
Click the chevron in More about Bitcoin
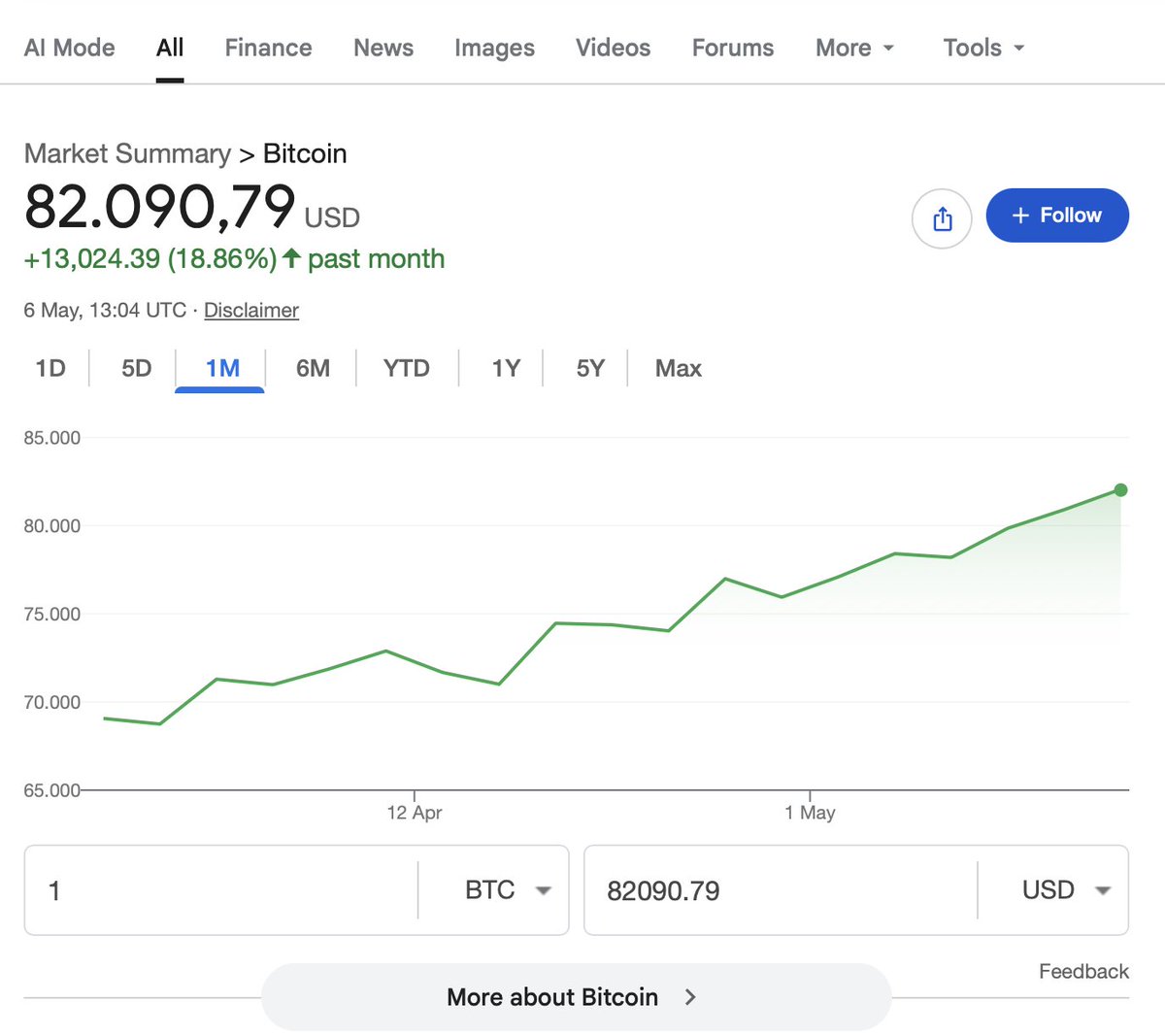coord(690,997)
